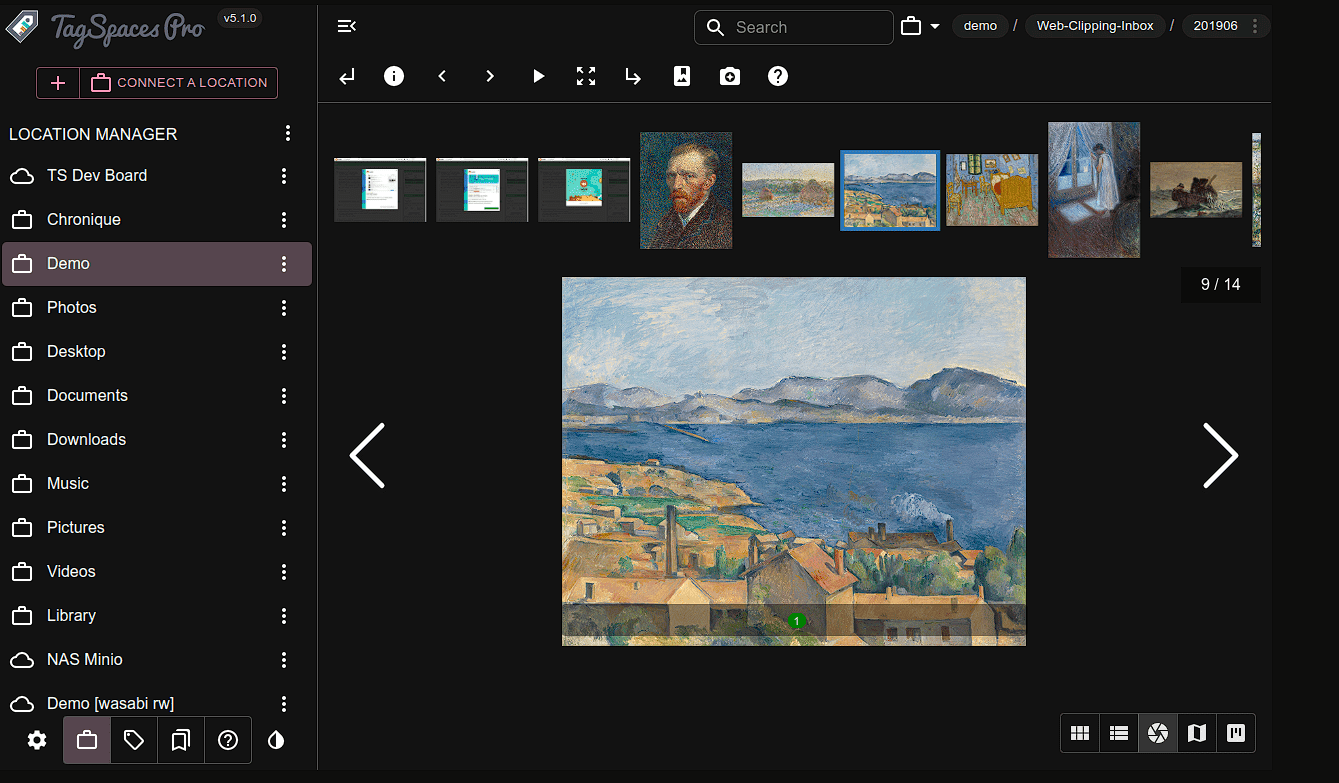
Task: Open the help question mark in toolbar
Action: point(778,76)
